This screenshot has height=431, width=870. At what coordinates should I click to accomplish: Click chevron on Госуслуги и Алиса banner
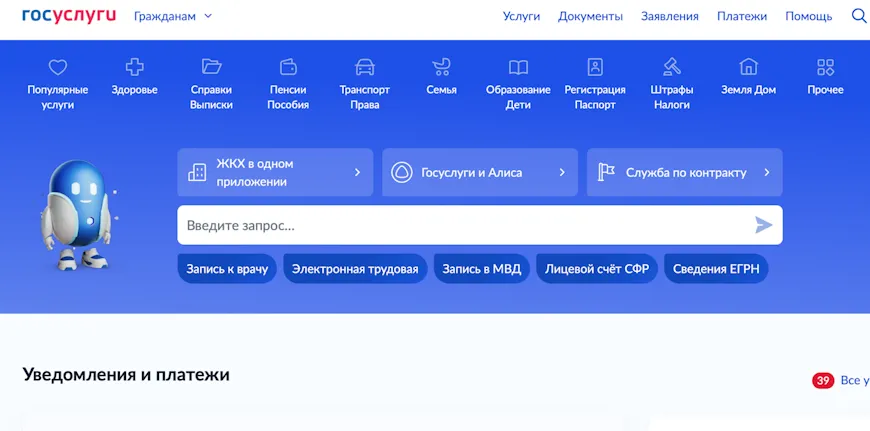[x=562, y=173]
